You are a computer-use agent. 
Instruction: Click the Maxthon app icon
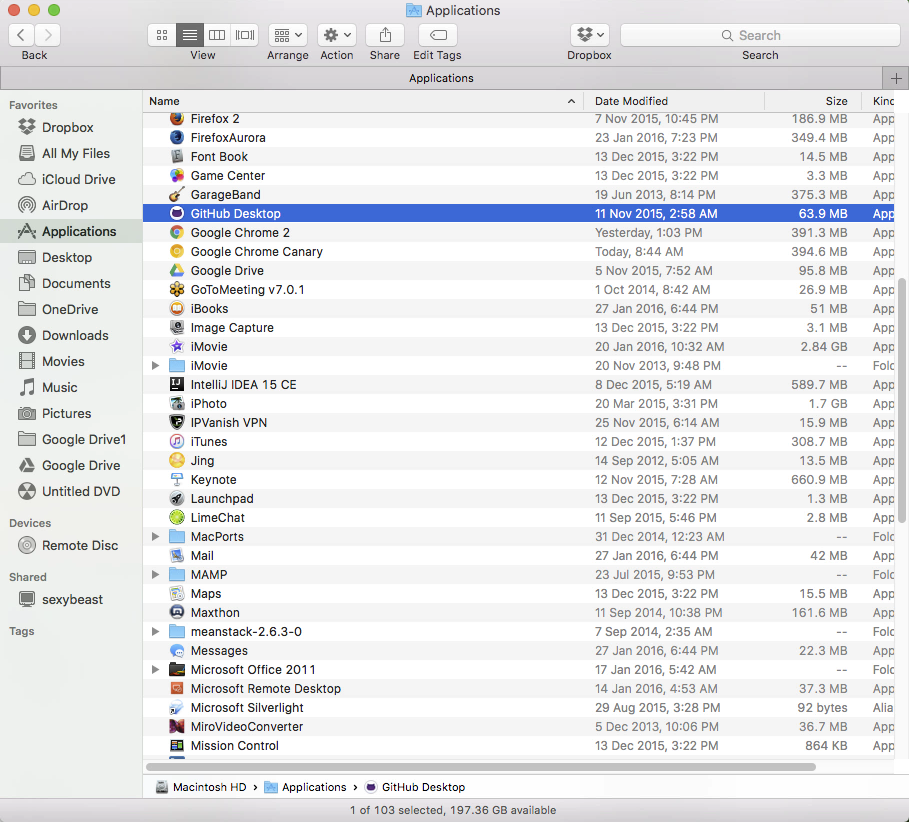[177, 613]
